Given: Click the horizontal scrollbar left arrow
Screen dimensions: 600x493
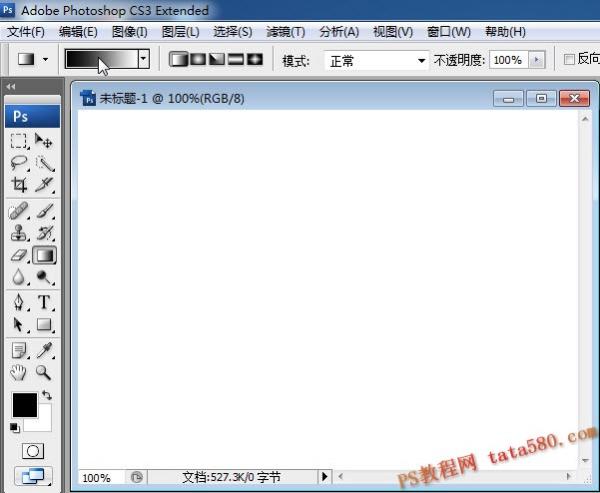Looking at the screenshot, I should (340, 477).
